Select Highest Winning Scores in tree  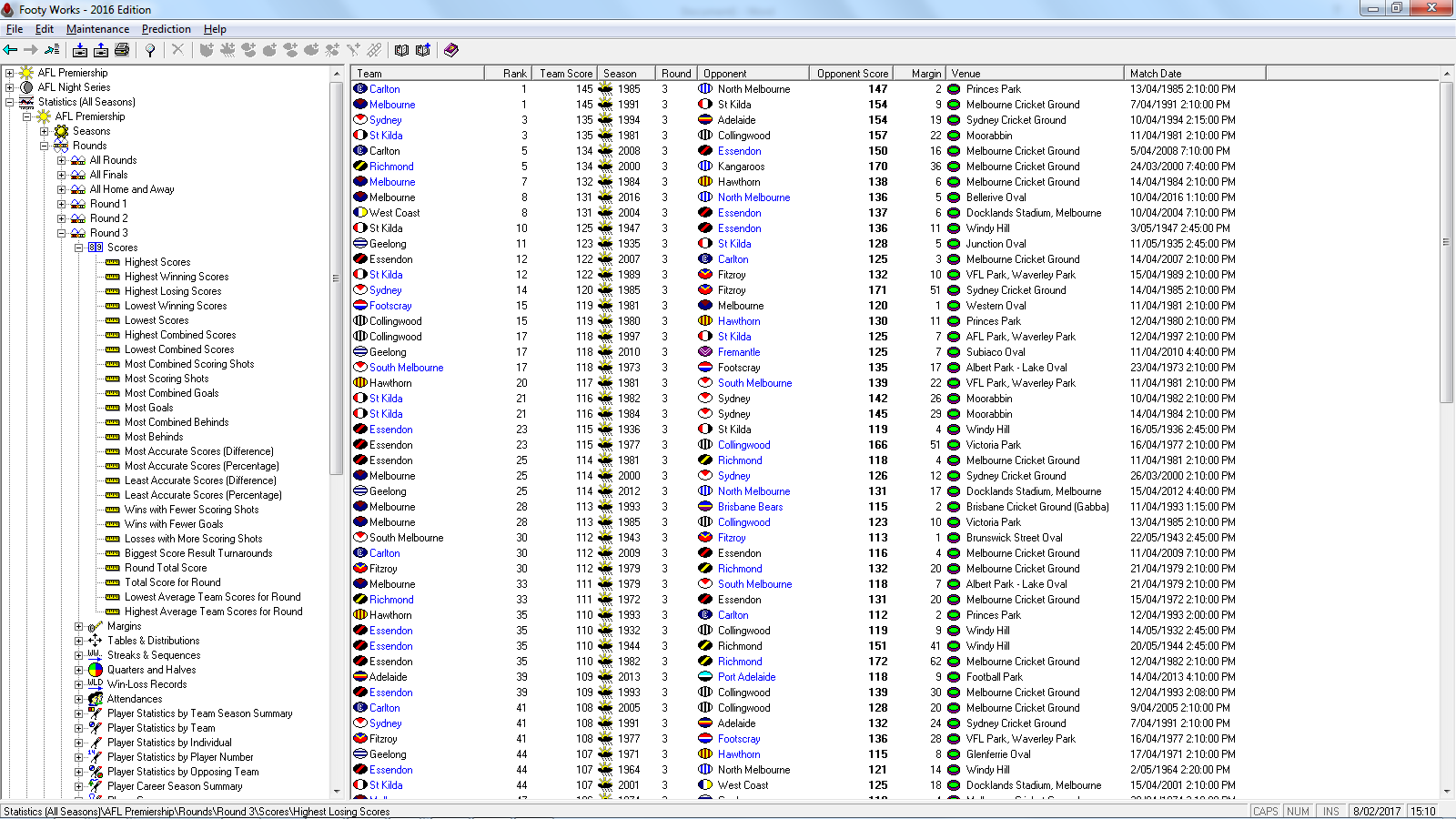(x=177, y=277)
